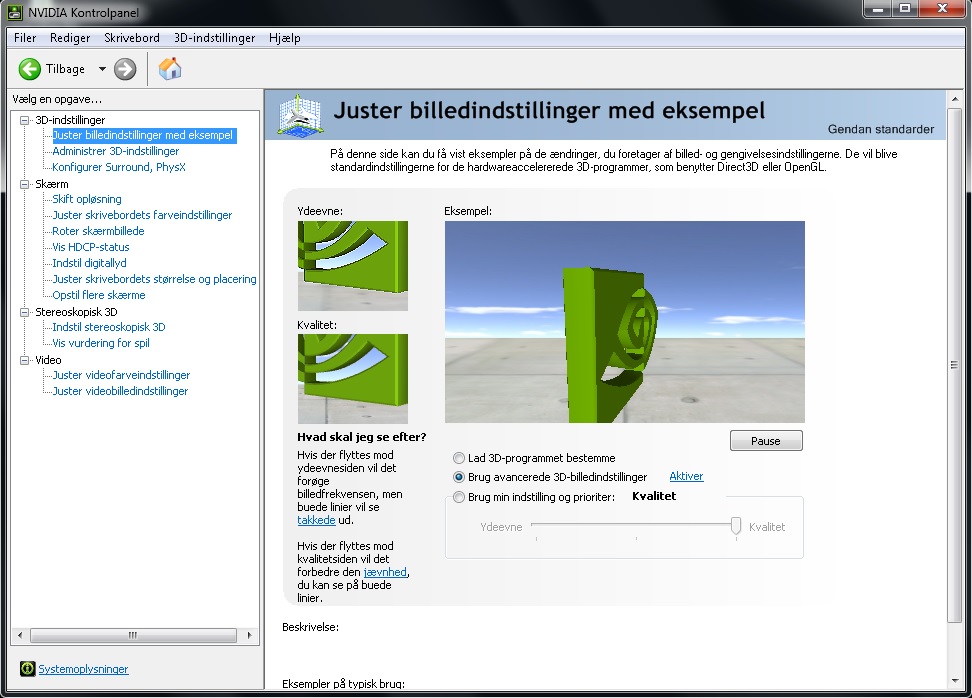The width and height of the screenshot is (972, 698).
Task: Open Skift opløsning
Action: pos(87,199)
